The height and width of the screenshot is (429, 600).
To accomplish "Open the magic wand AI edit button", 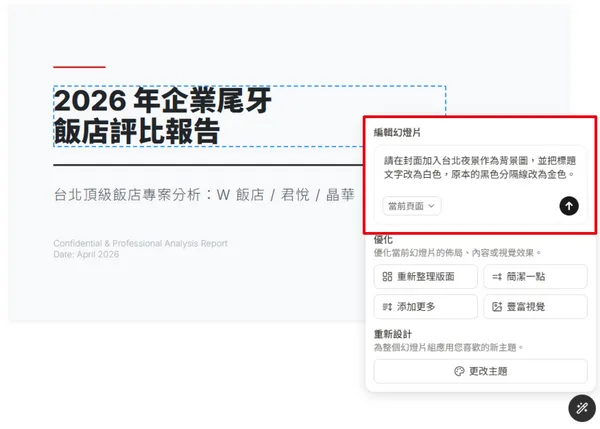I will point(582,408).
